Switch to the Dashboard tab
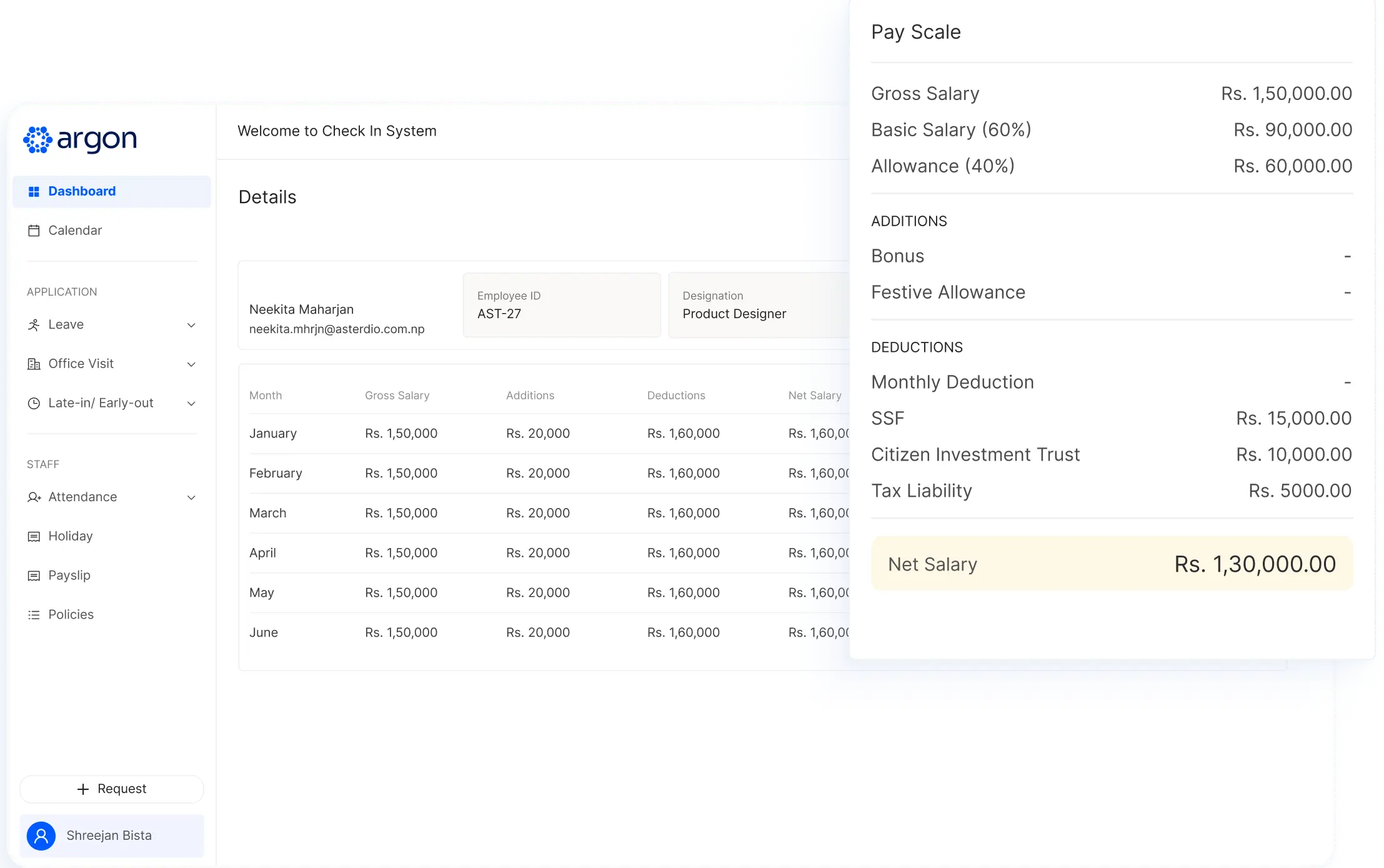Viewport: 1384px width, 868px height. click(82, 191)
